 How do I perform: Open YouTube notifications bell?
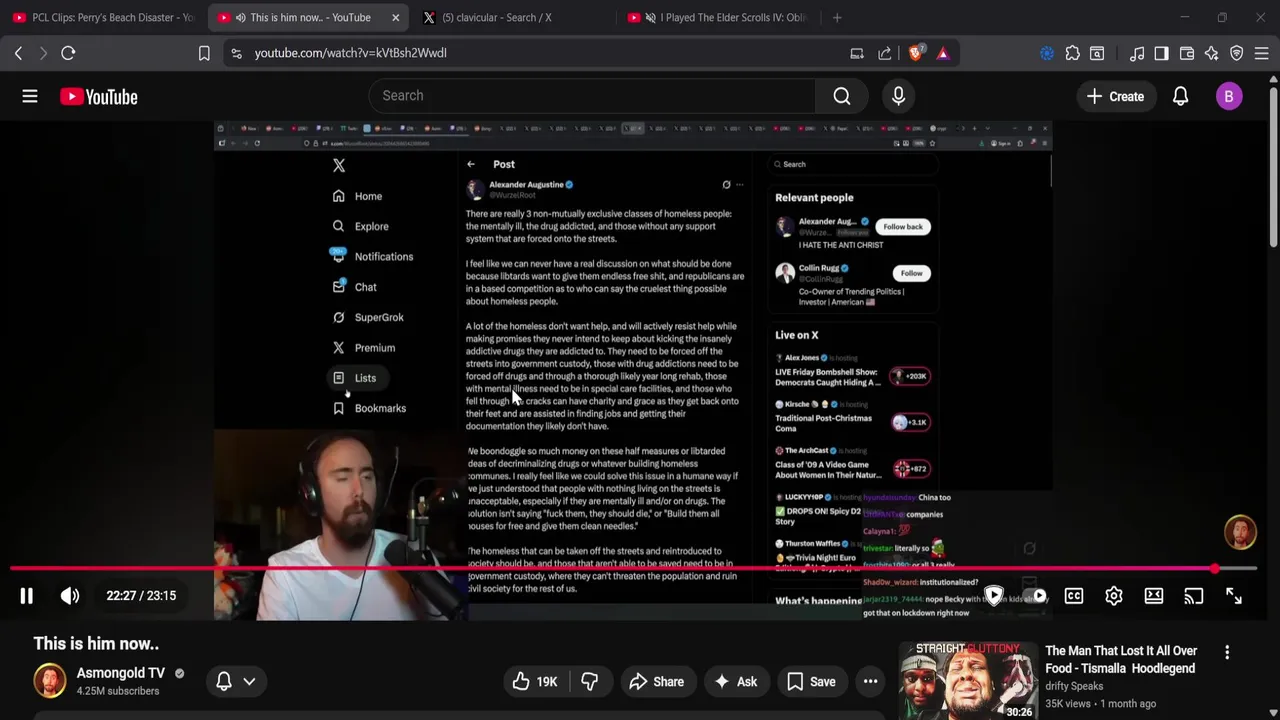pos(1180,96)
